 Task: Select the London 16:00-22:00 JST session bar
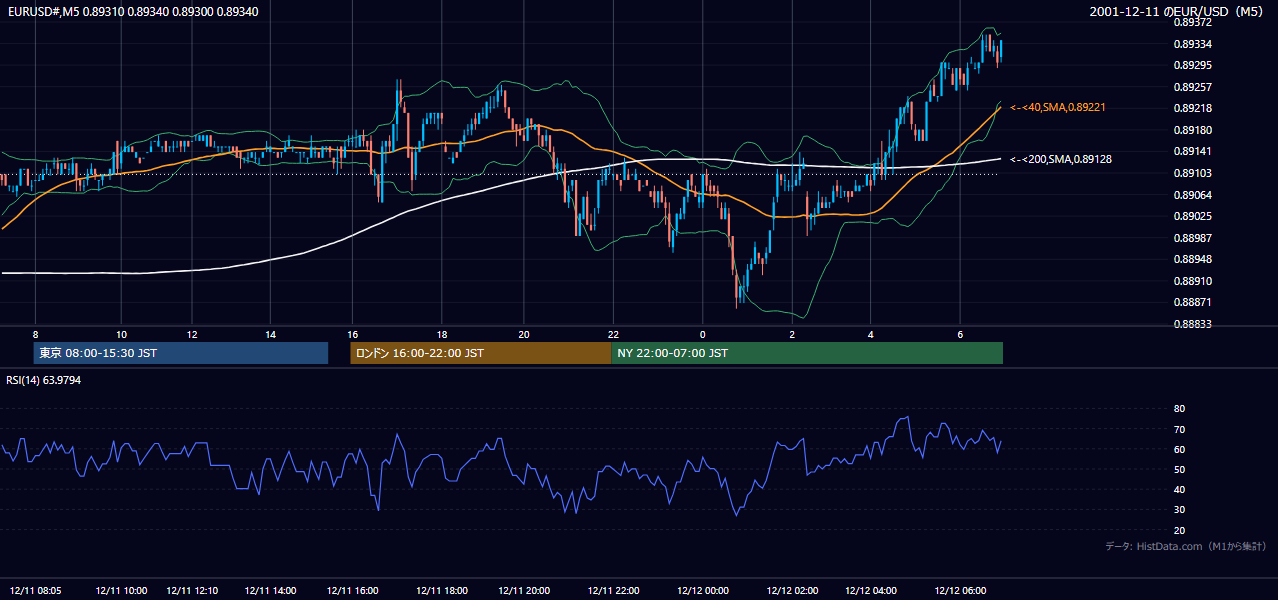point(480,353)
